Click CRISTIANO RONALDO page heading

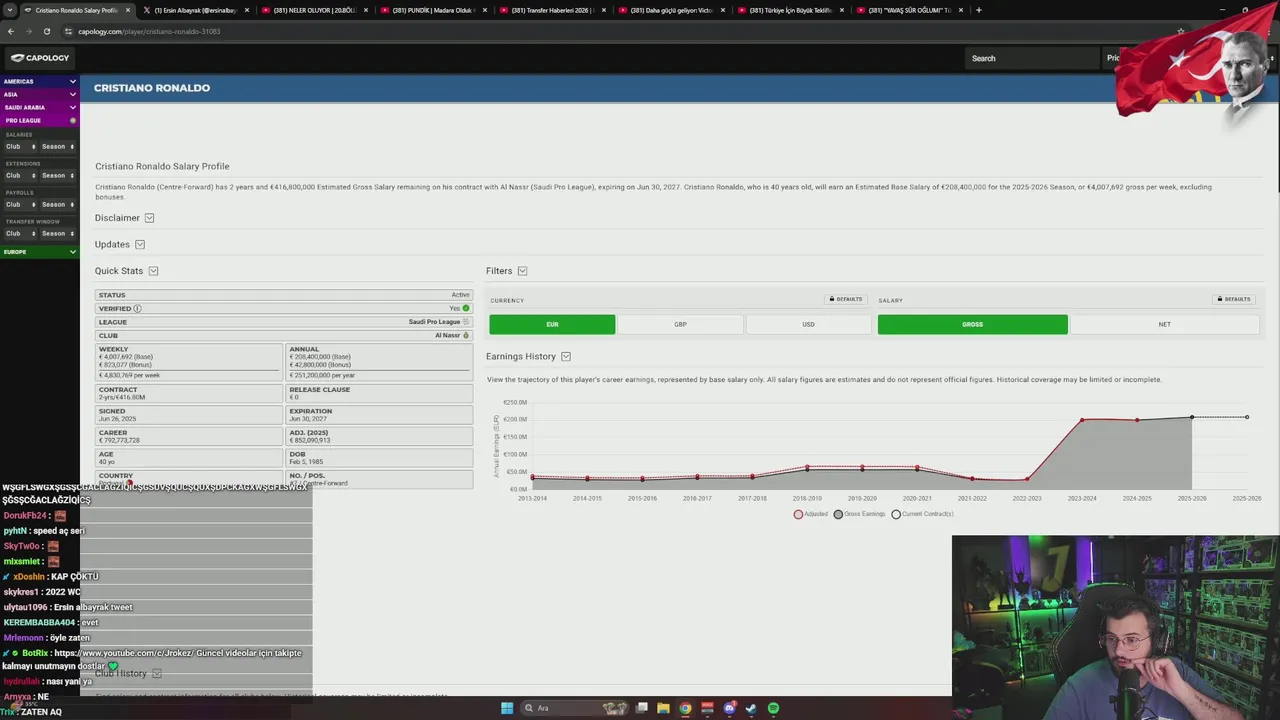pyautogui.click(x=152, y=88)
